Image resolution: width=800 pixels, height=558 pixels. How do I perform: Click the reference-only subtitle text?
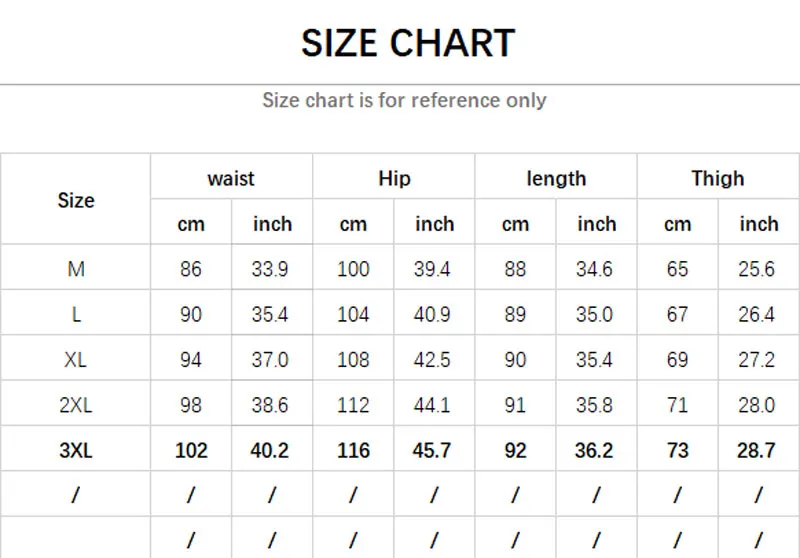coord(404,100)
